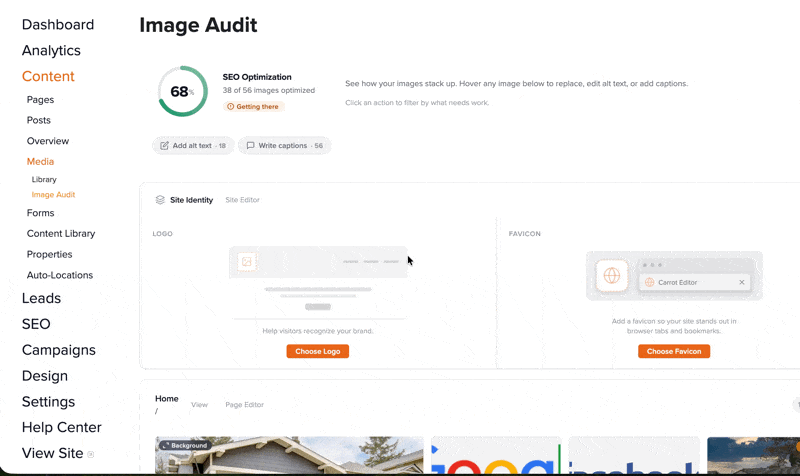Open the SEO sidebar section

[36, 324]
